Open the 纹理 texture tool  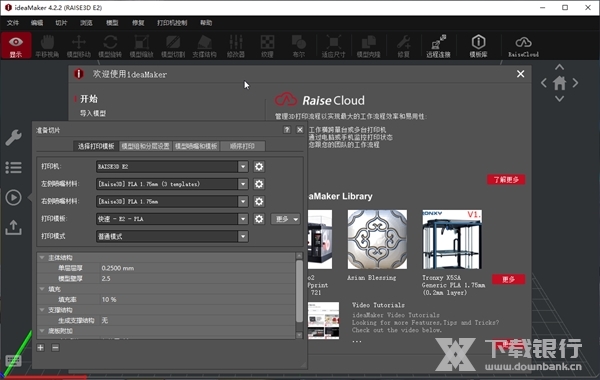[x=267, y=46]
